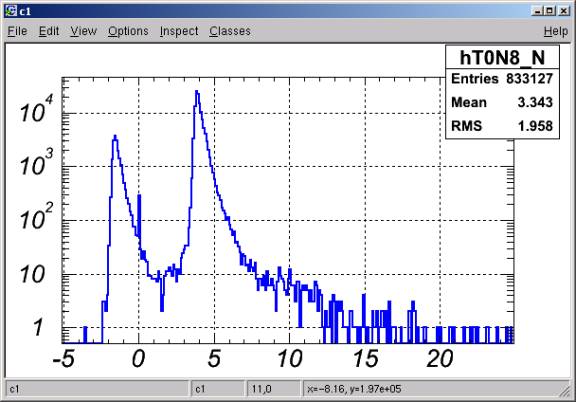
Task: Open the Help menu
Action: [556, 31]
